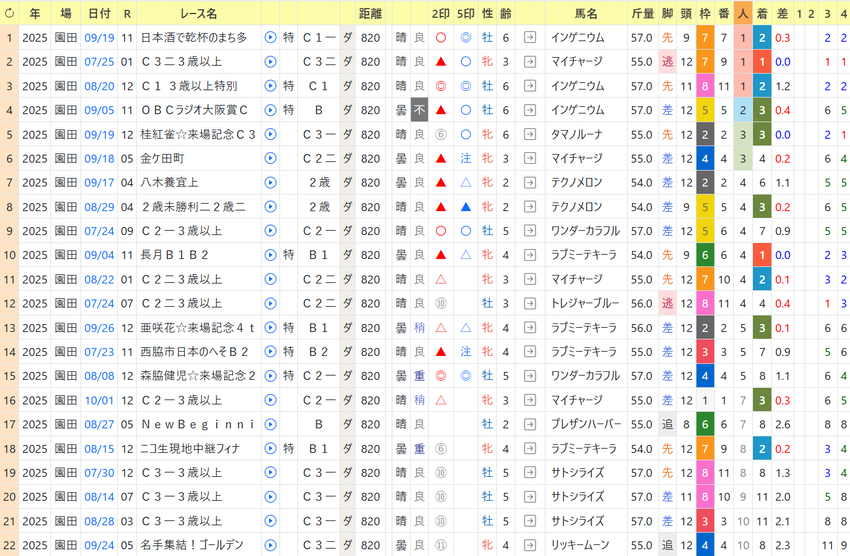Sort by the 脚 column header
The height and width of the screenshot is (556, 850).
[x=667, y=14]
